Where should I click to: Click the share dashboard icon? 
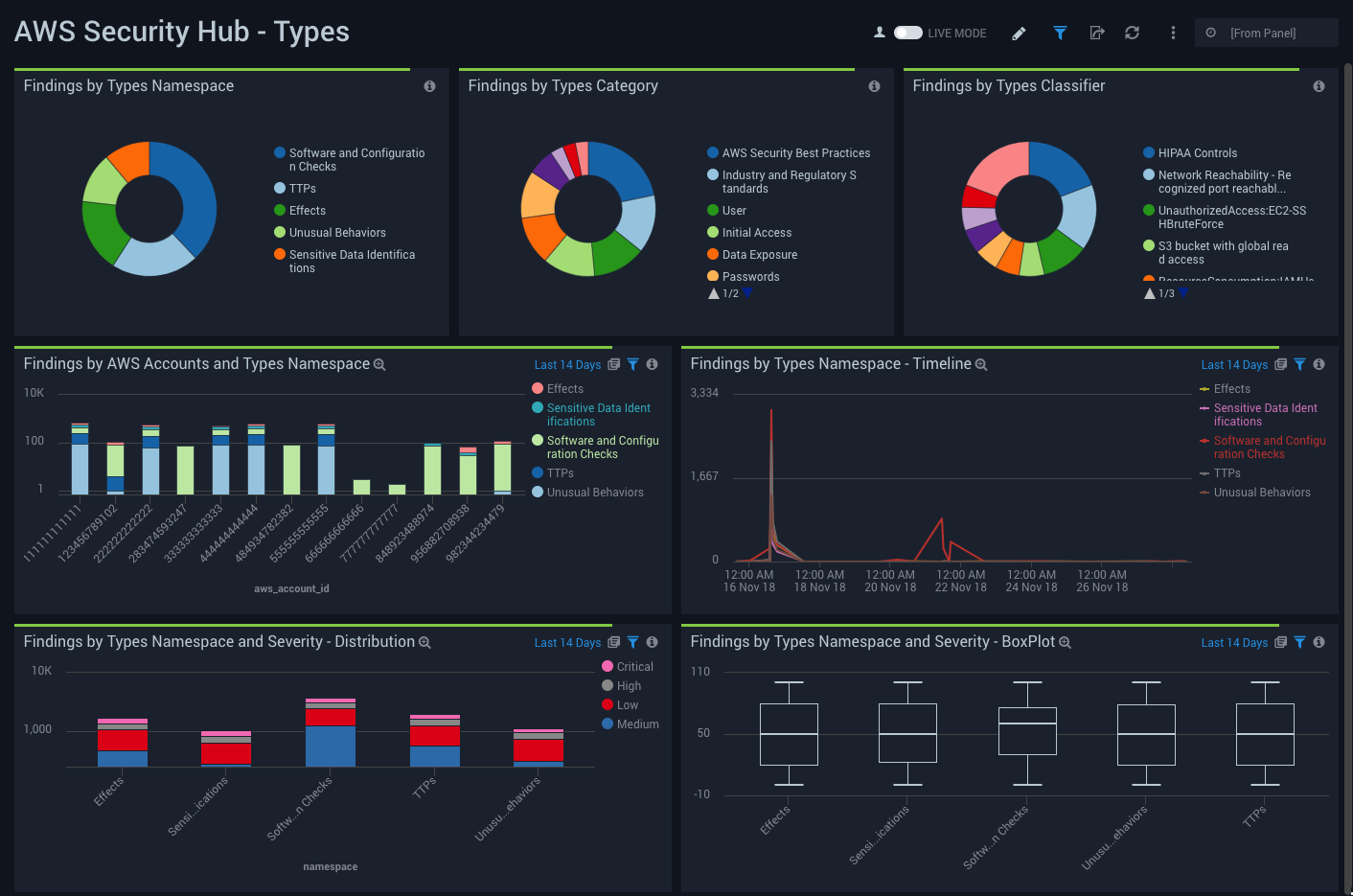click(1096, 33)
